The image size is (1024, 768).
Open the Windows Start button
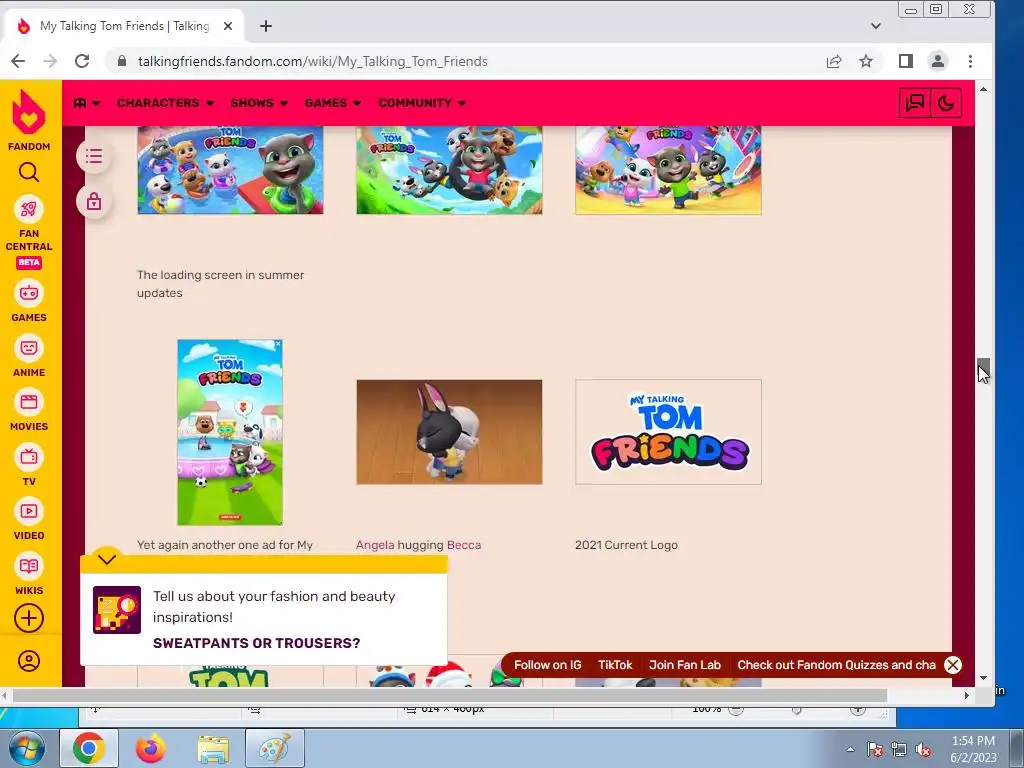tap(27, 748)
